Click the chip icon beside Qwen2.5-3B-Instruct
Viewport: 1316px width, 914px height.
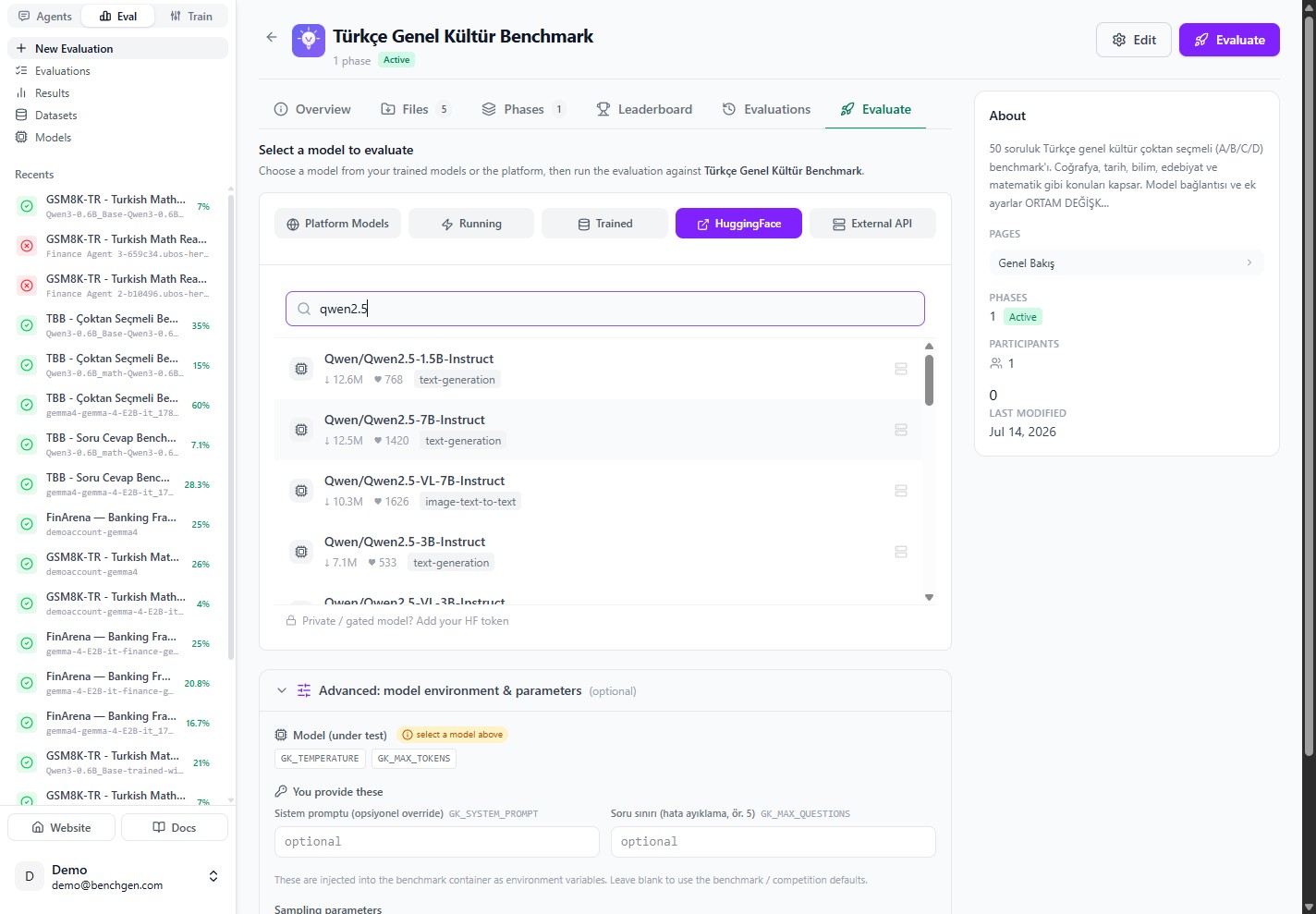pyautogui.click(x=301, y=552)
